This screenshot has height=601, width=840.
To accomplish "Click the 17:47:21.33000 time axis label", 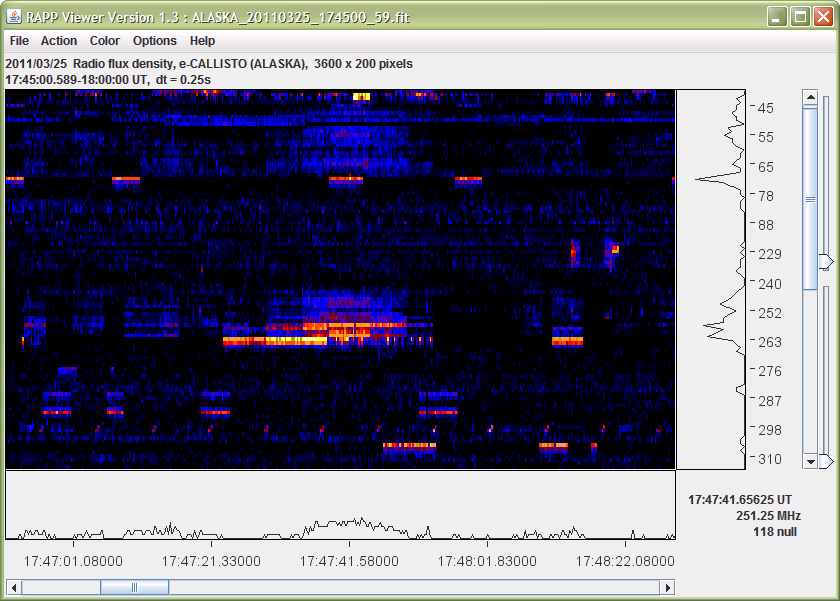I will coord(211,561).
